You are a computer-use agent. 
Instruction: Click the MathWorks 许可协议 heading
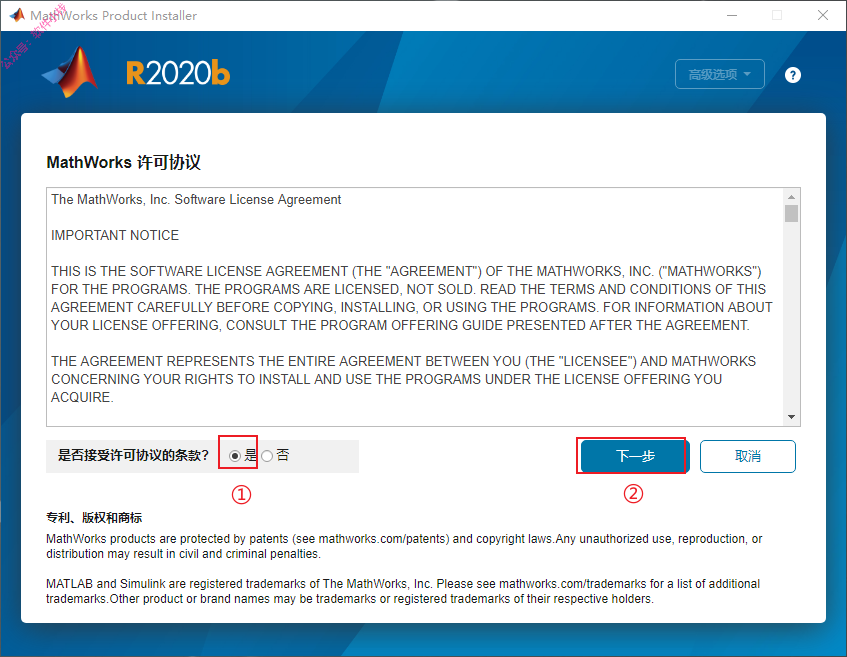[x=124, y=162]
